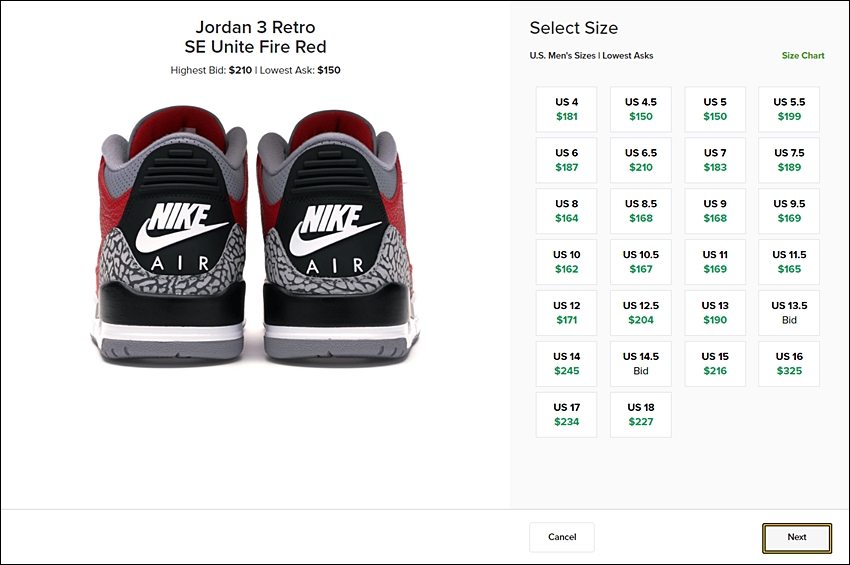The width and height of the screenshot is (850, 565).
Task: Select size US 4 for $181
Action: (566, 109)
